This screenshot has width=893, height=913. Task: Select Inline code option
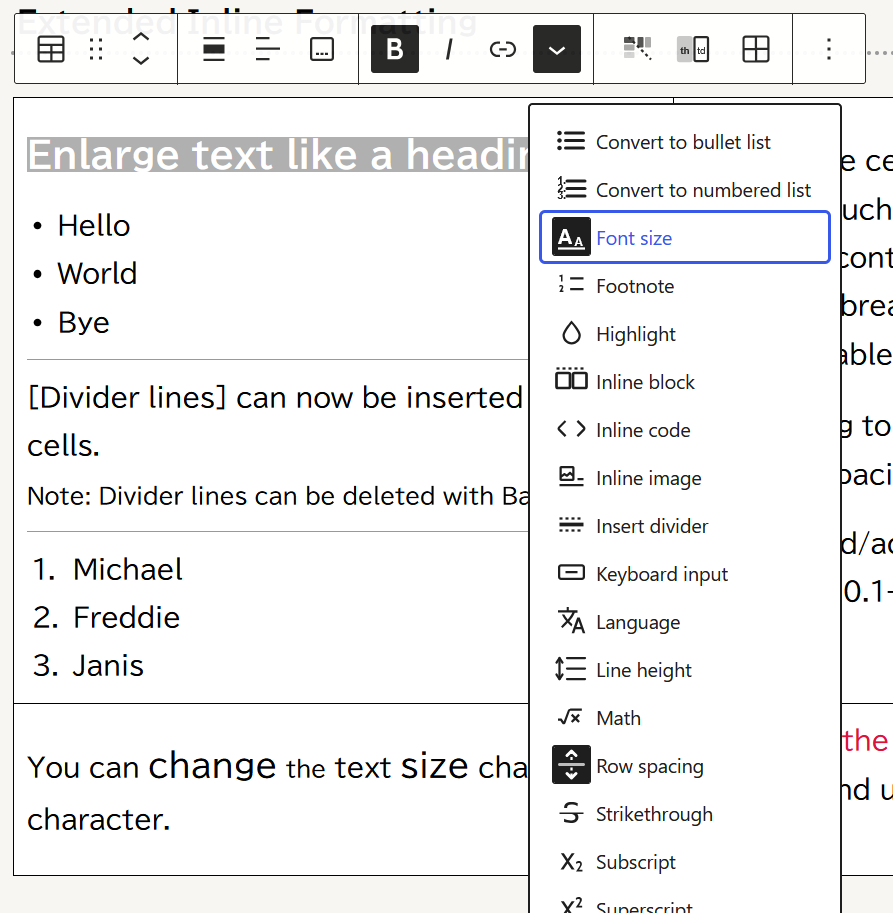click(685, 430)
